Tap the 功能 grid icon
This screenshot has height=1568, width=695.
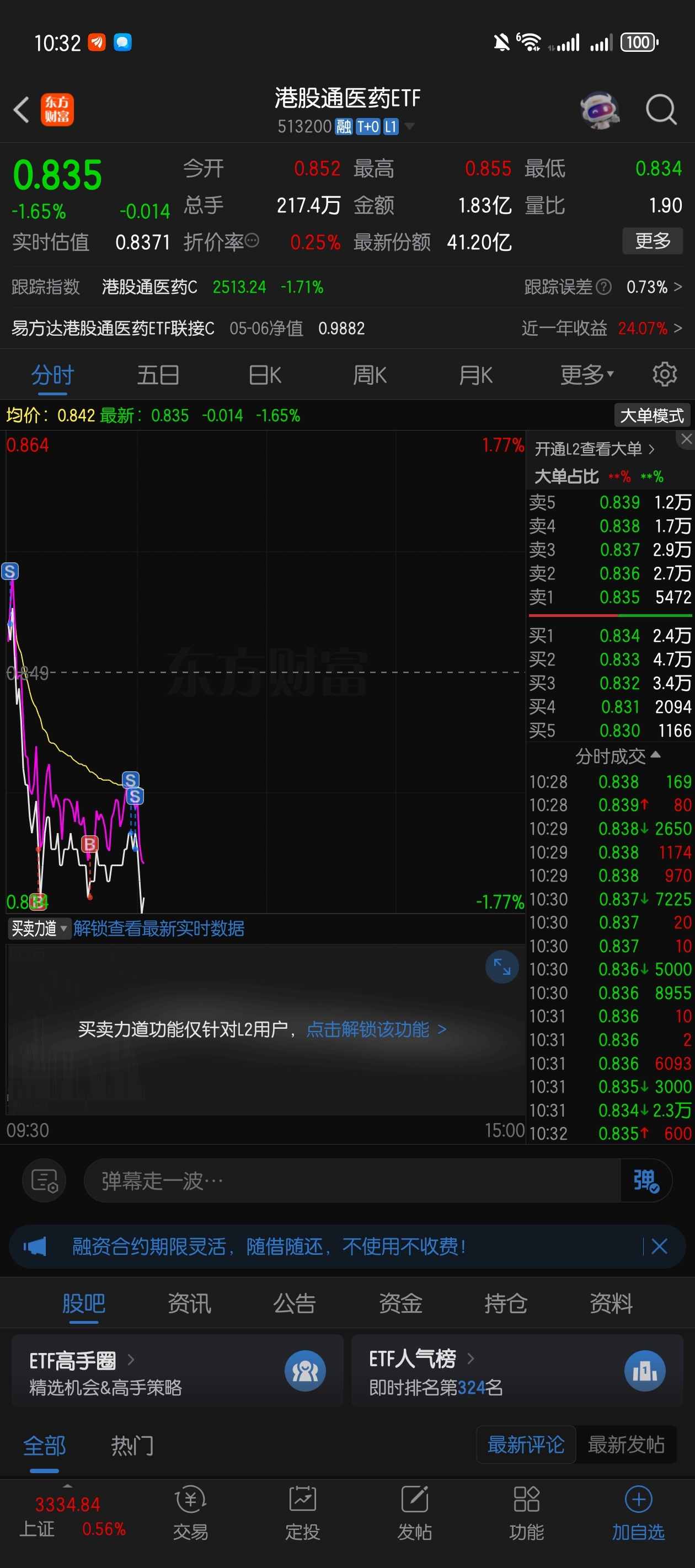tap(526, 1499)
